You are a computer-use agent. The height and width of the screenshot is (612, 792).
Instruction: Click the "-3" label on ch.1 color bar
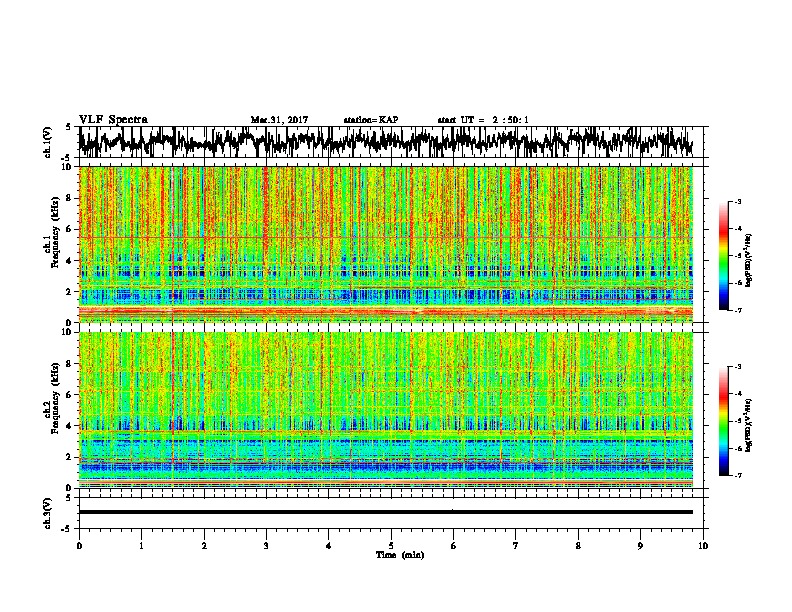737,201
